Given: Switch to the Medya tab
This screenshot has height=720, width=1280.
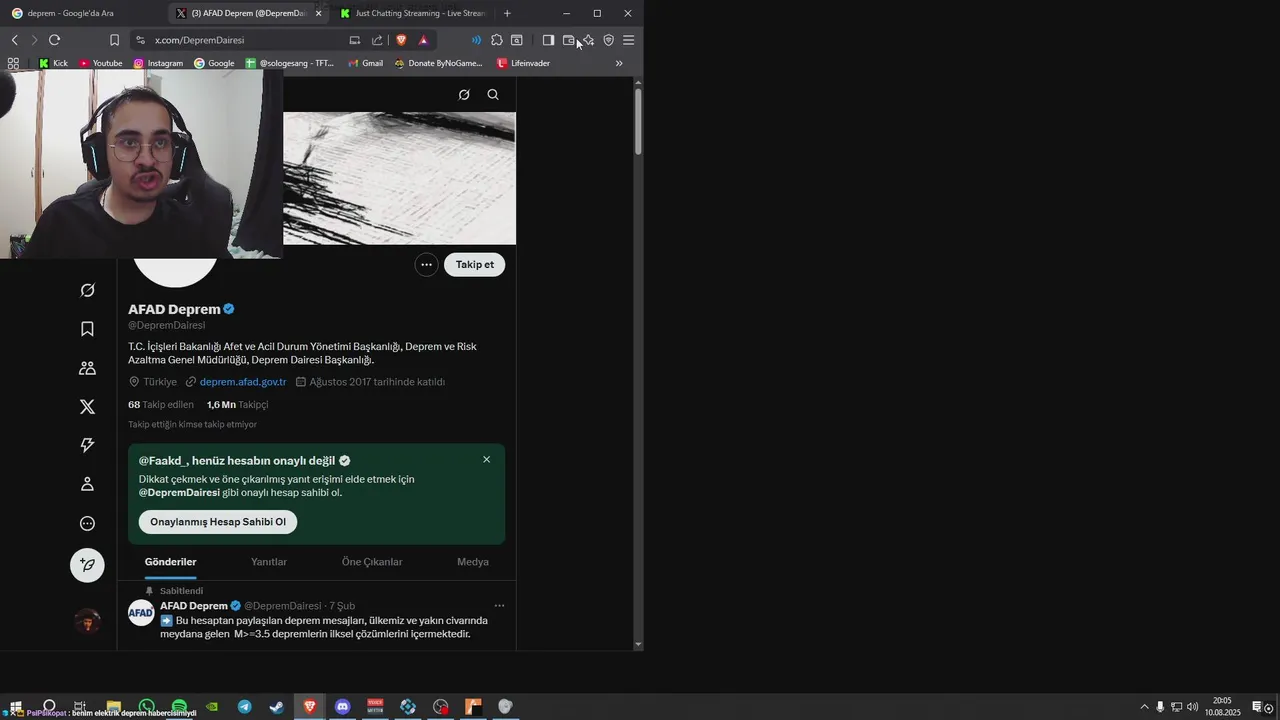Looking at the screenshot, I should [x=473, y=562].
